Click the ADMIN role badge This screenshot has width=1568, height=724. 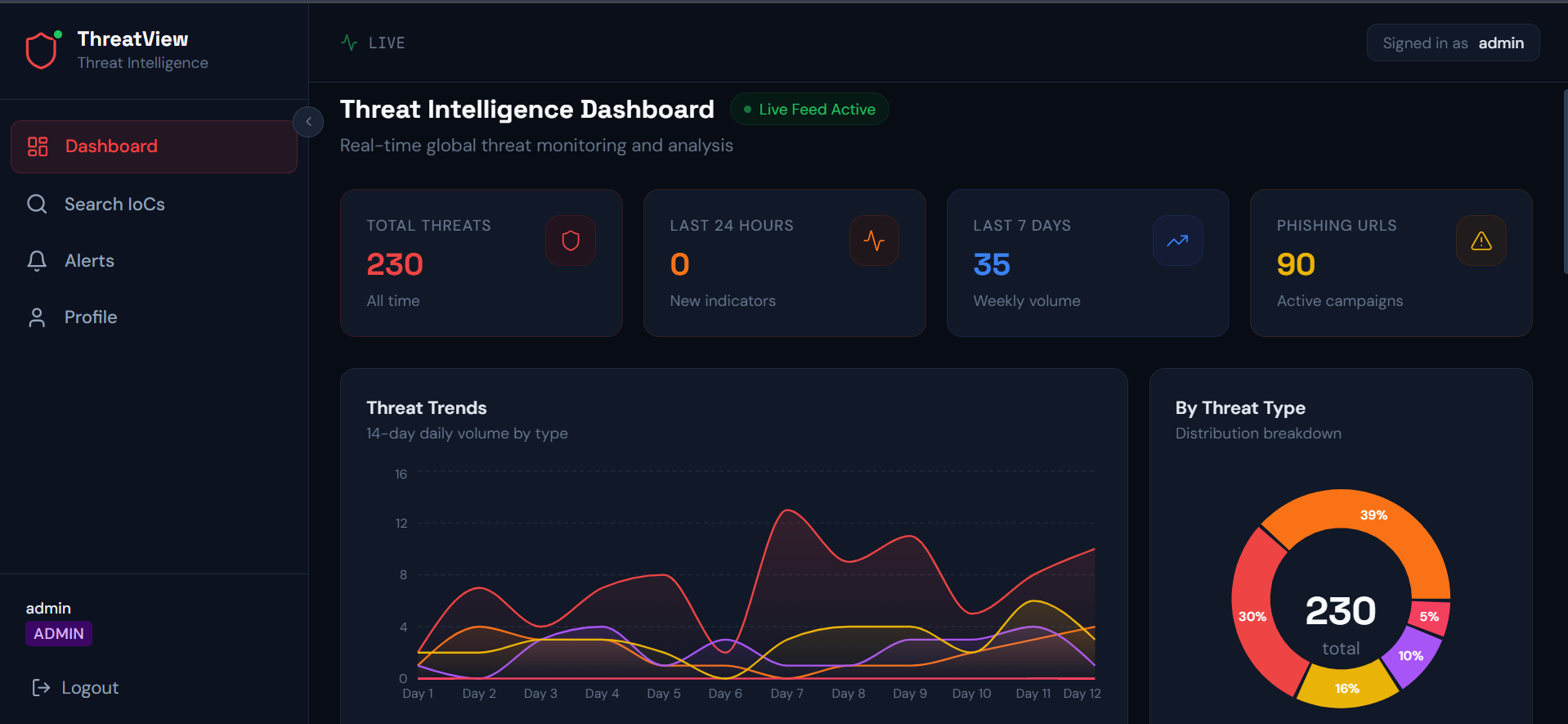click(59, 634)
